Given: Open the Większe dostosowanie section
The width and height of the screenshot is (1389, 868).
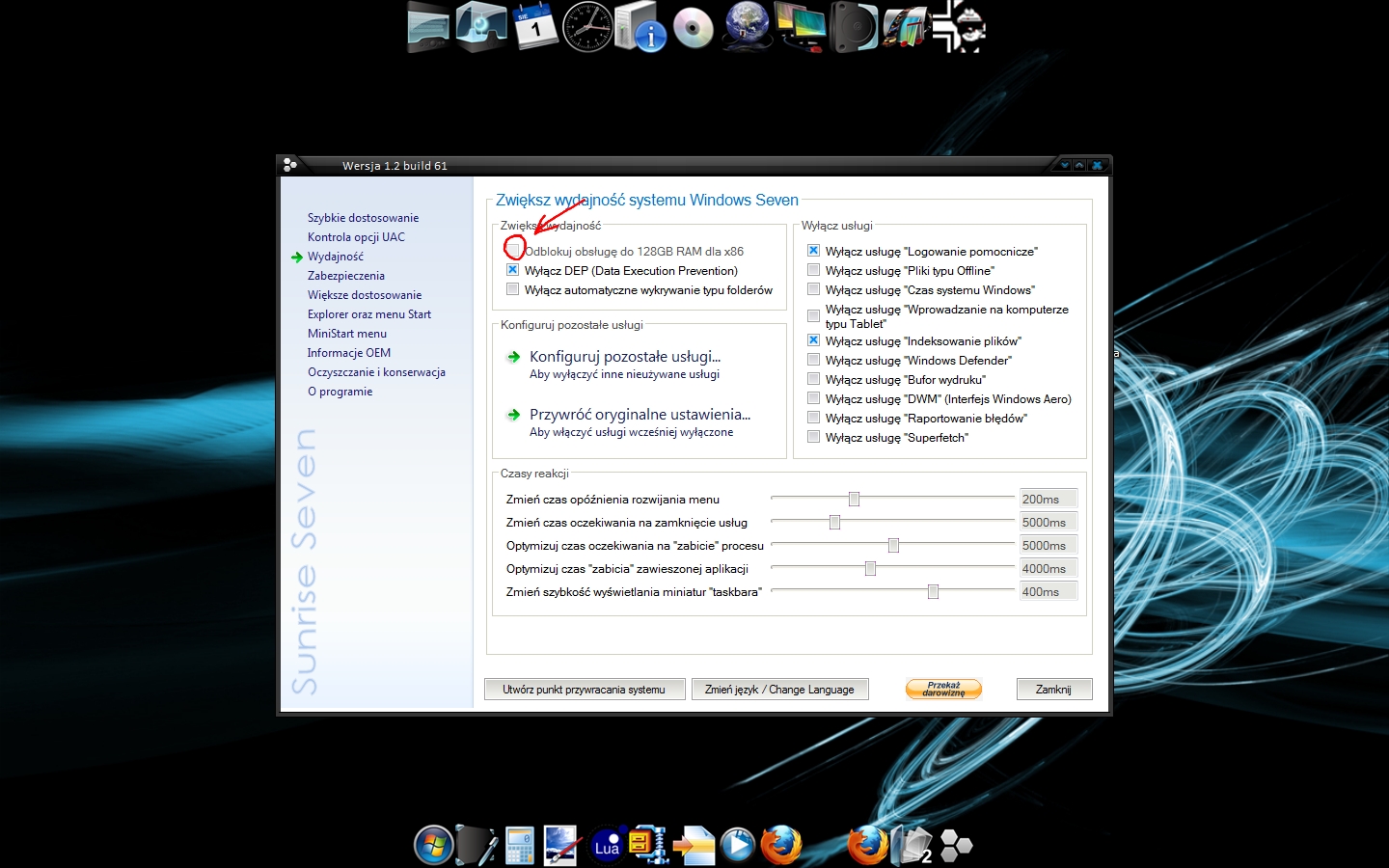Looking at the screenshot, I should (x=365, y=295).
